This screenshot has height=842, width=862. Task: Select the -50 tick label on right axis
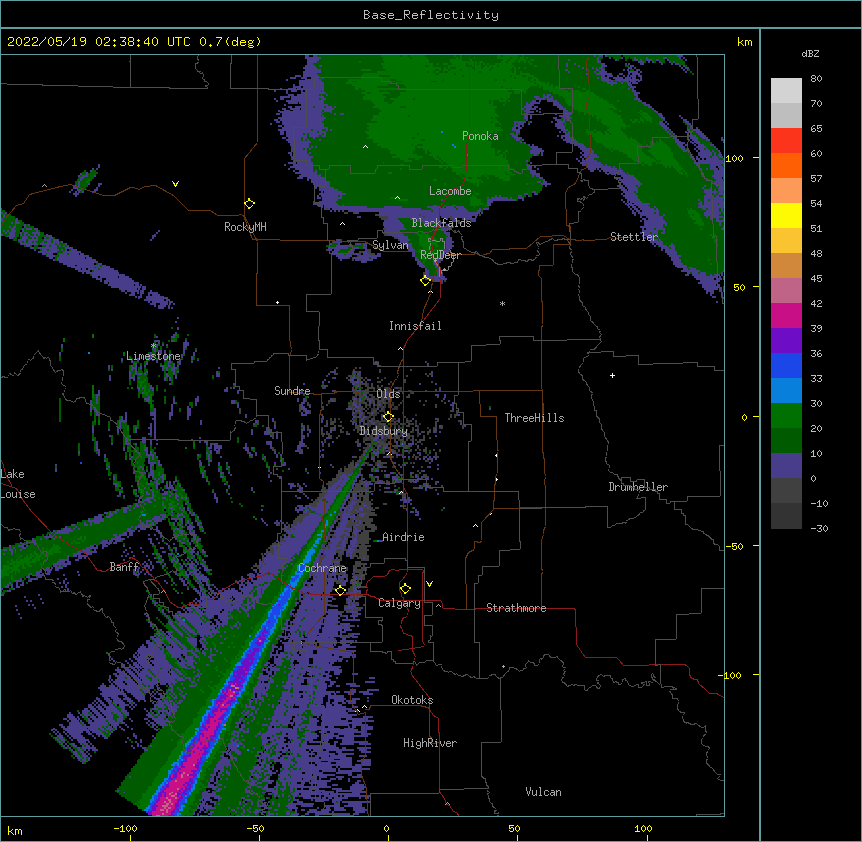pos(734,546)
